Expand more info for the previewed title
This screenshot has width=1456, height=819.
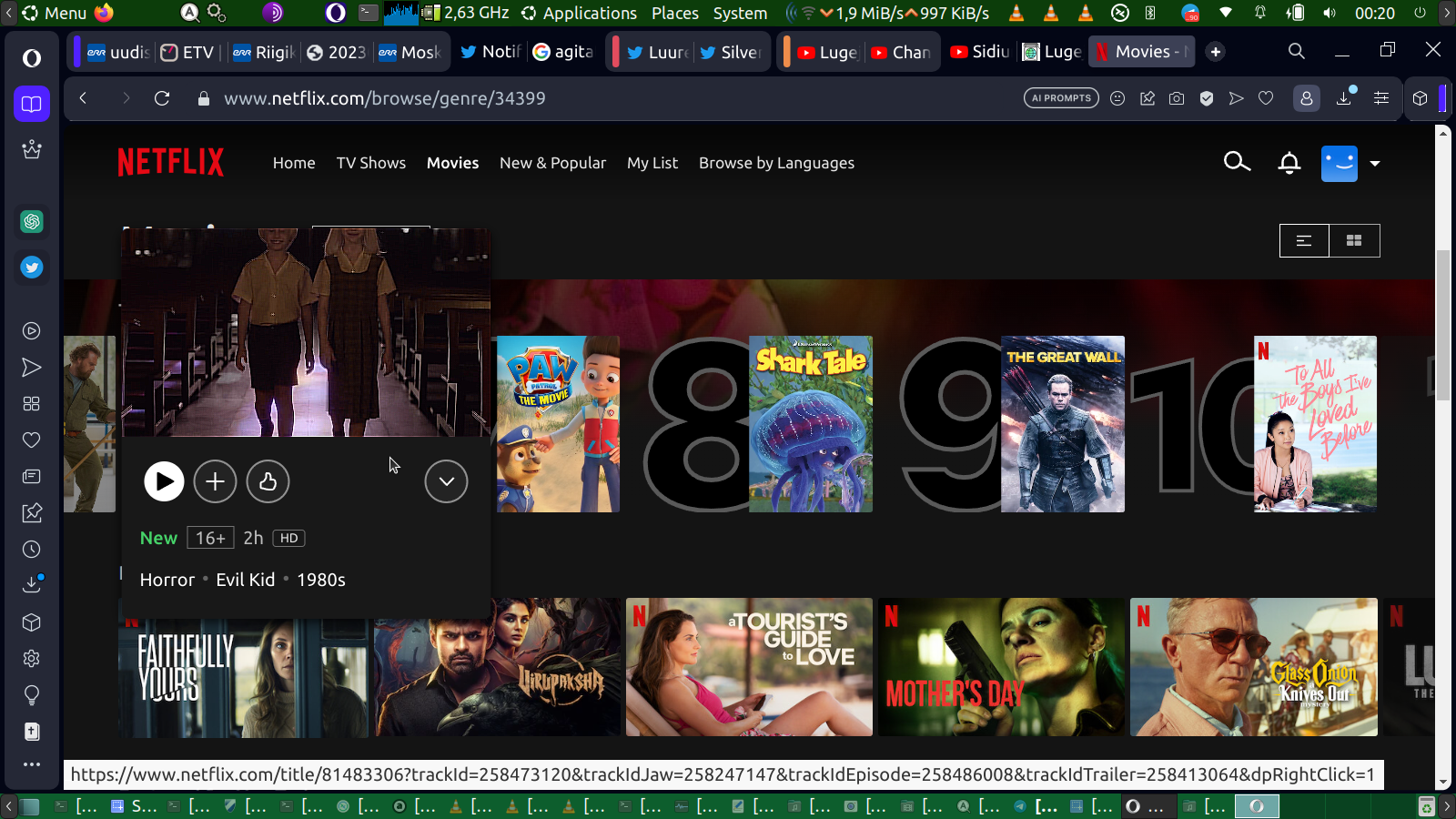[446, 481]
